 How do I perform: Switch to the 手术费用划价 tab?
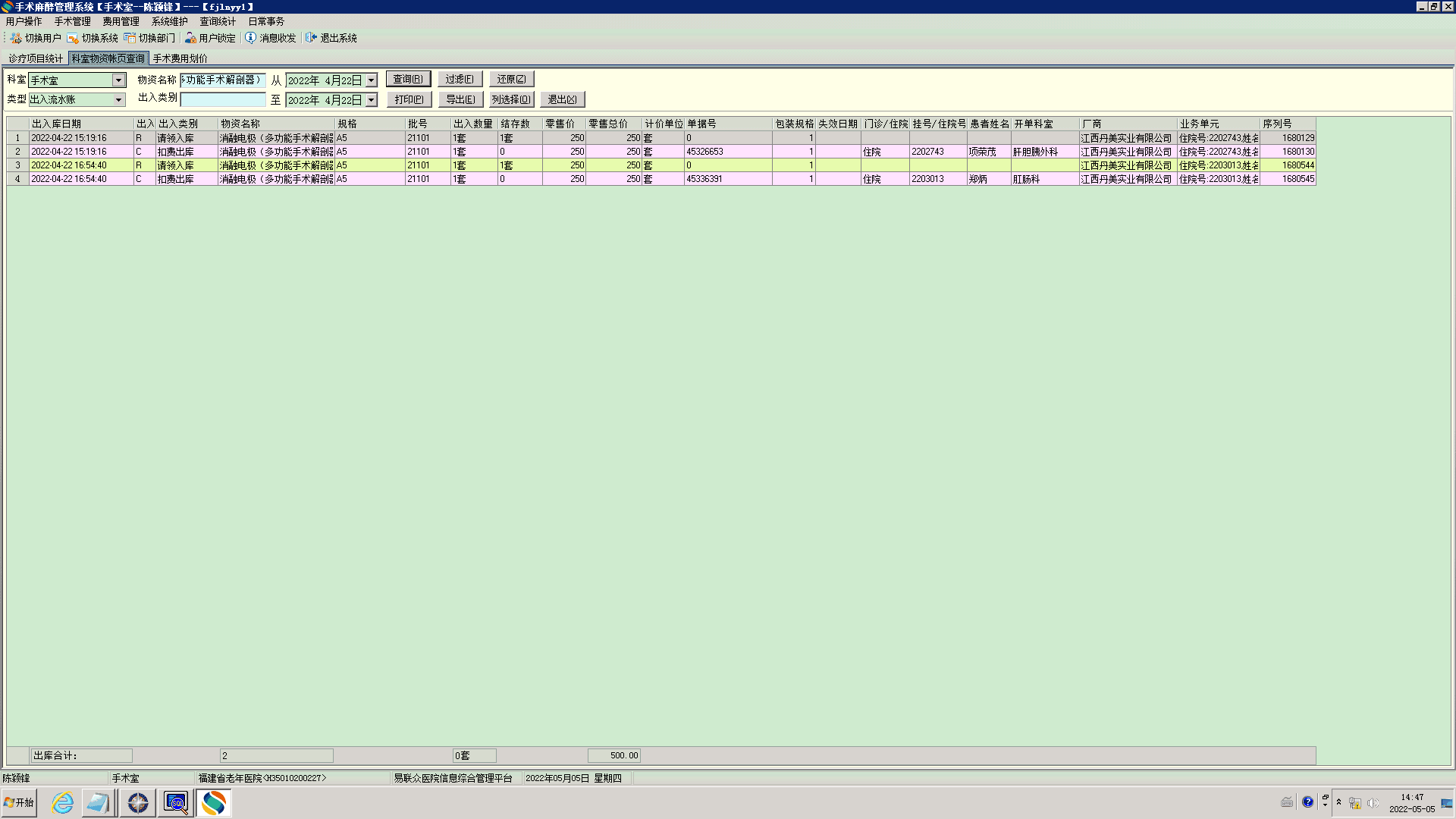pyautogui.click(x=180, y=58)
